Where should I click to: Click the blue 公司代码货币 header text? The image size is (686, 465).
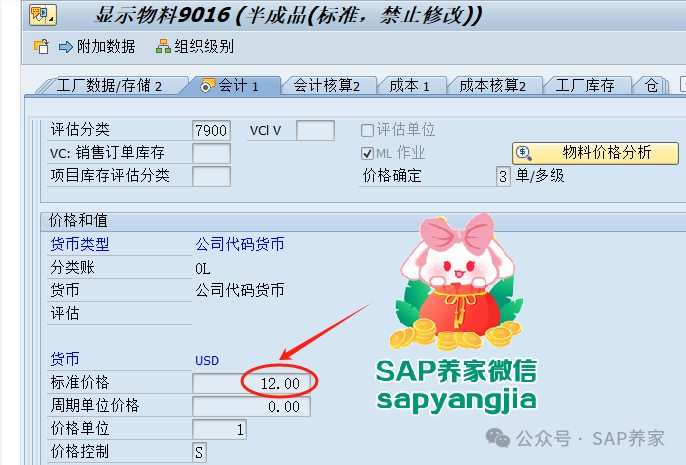pos(240,244)
